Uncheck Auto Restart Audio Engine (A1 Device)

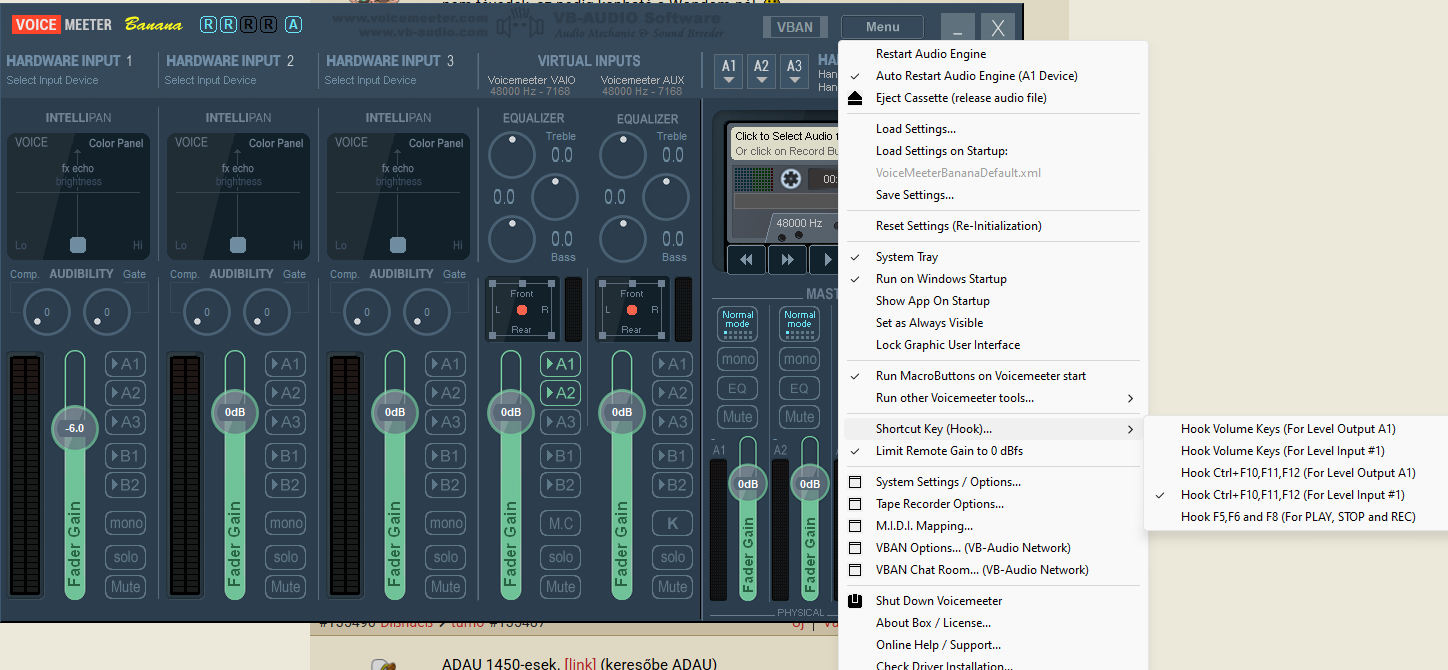coord(977,76)
